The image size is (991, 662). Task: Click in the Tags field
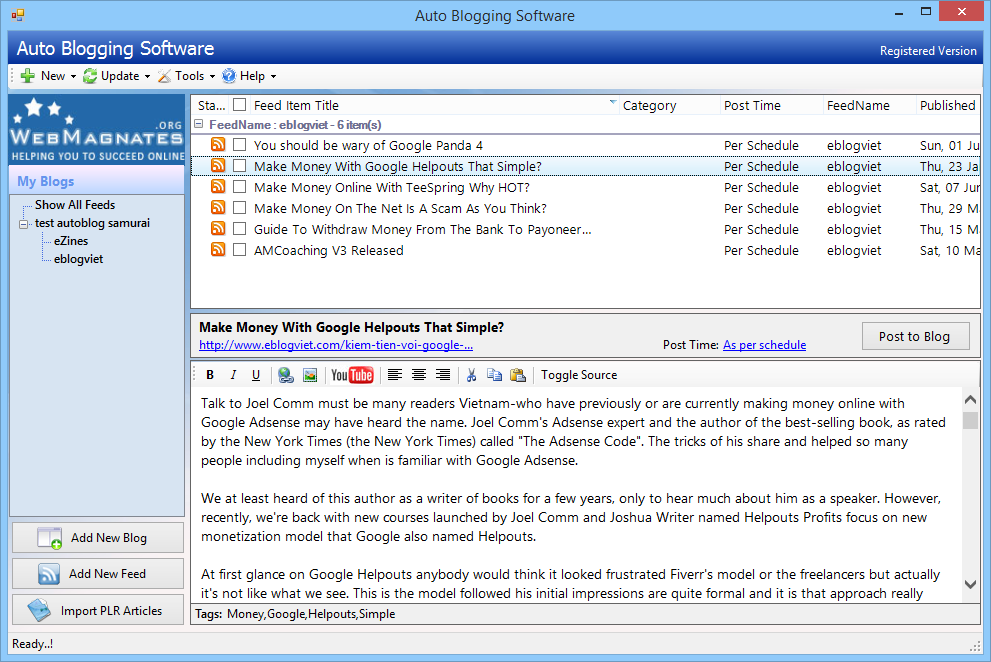tap(585, 614)
